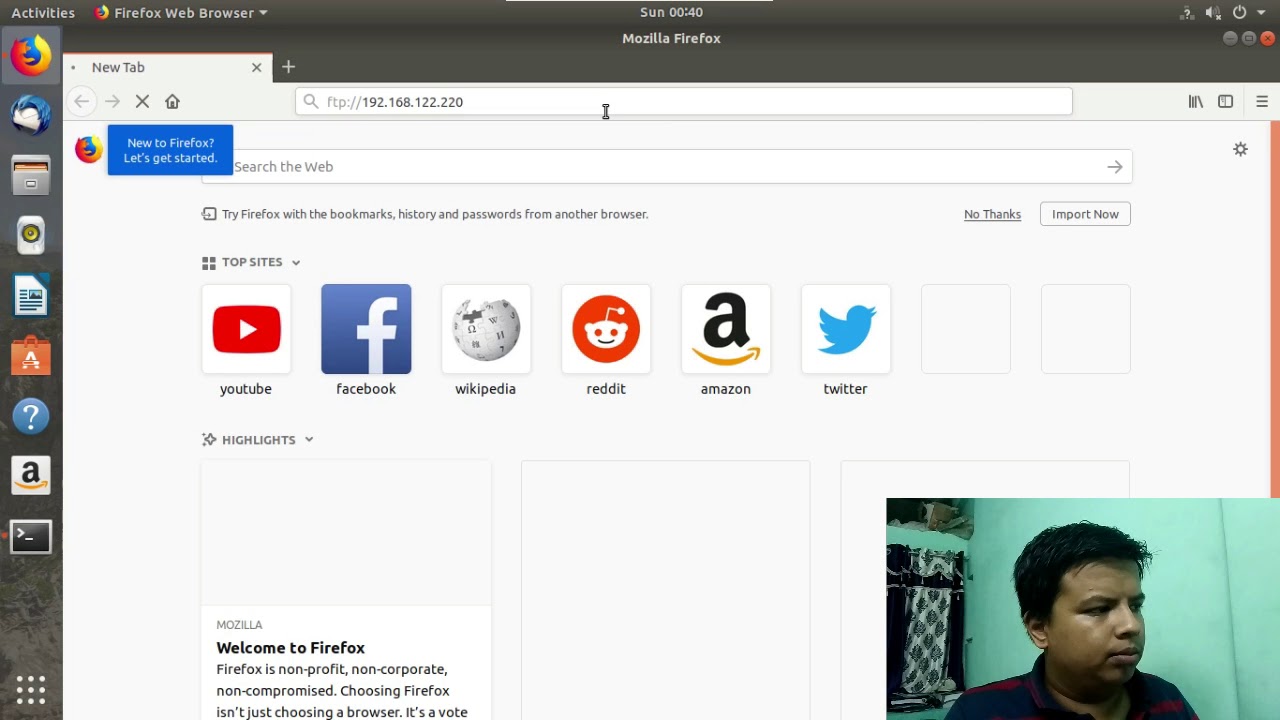Open the Amazon launcher in the dock
The width and height of the screenshot is (1280, 720).
click(31, 476)
